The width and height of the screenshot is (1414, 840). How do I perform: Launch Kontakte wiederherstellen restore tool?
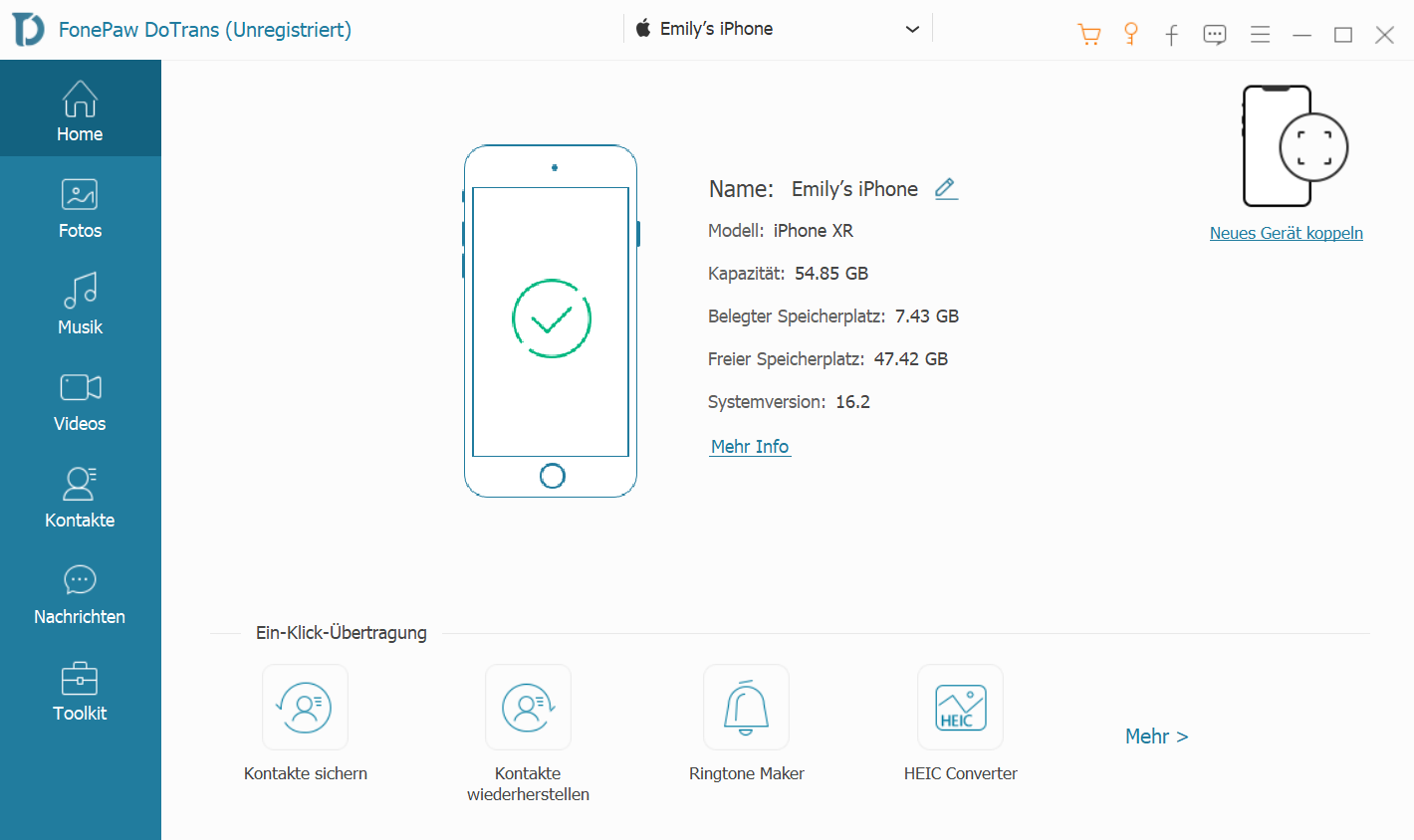pos(528,707)
